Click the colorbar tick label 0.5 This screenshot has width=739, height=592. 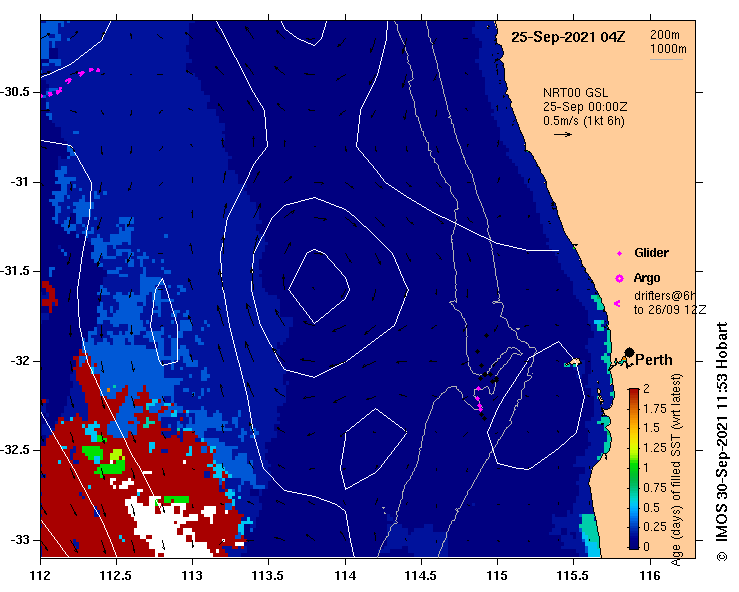pyautogui.click(x=651, y=508)
